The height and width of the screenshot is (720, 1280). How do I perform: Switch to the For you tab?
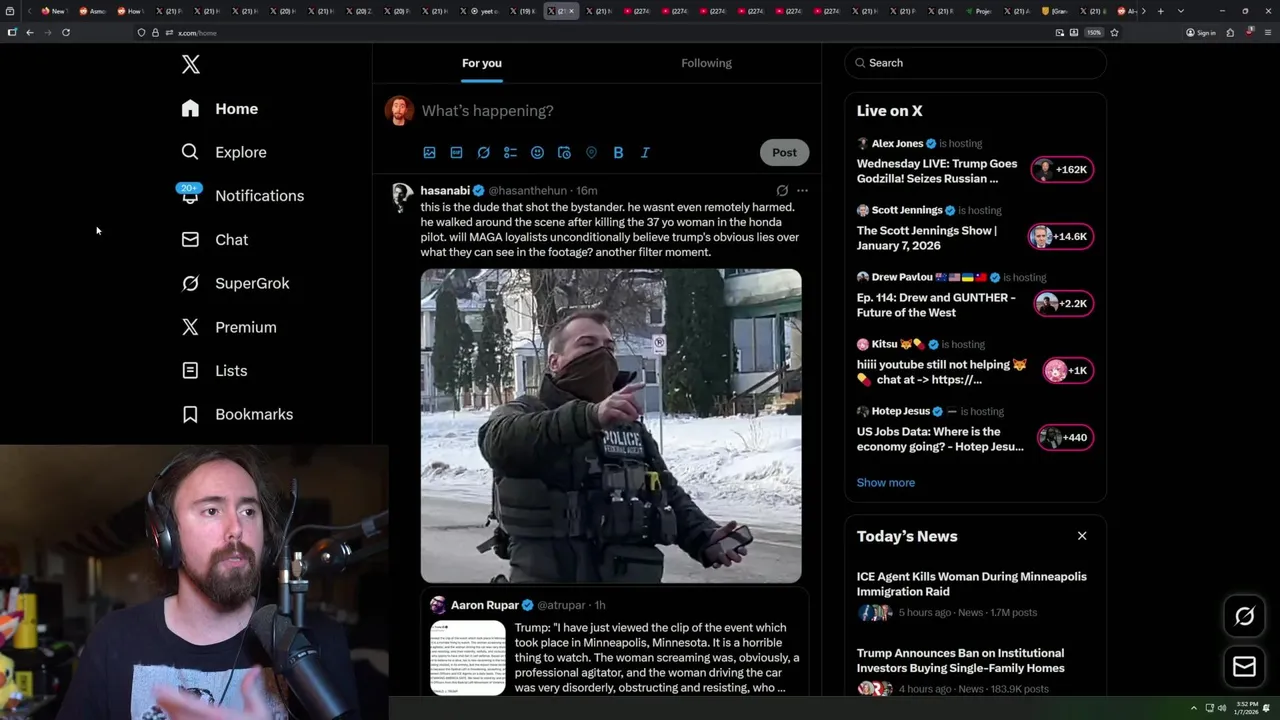[482, 63]
